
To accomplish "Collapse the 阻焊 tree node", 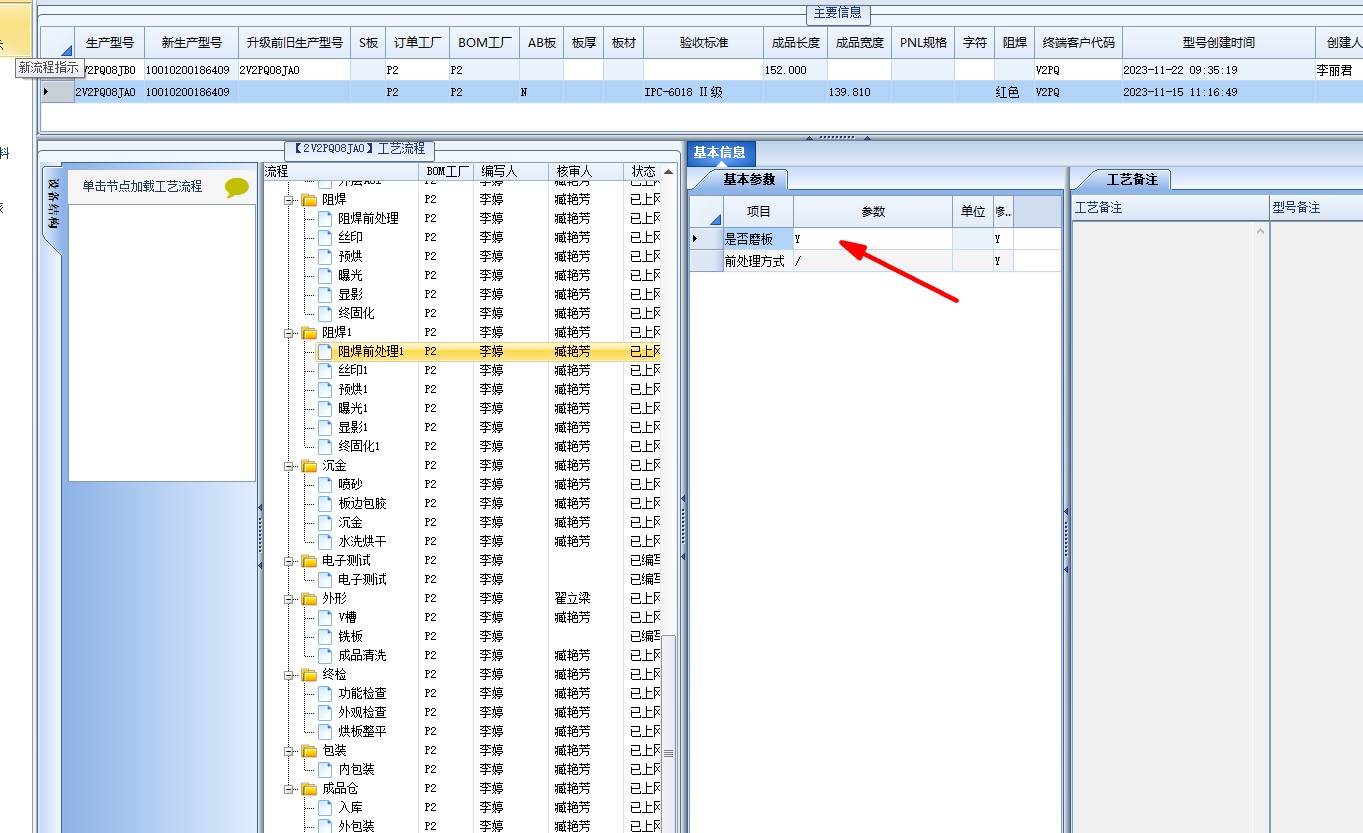I will point(290,200).
